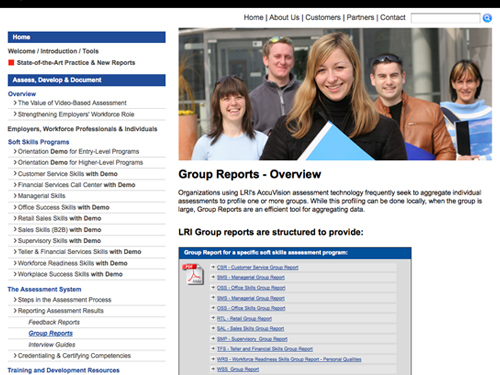This screenshot has height=375, width=500.
Task: Open the WSS Group Report link
Action: [238, 369]
